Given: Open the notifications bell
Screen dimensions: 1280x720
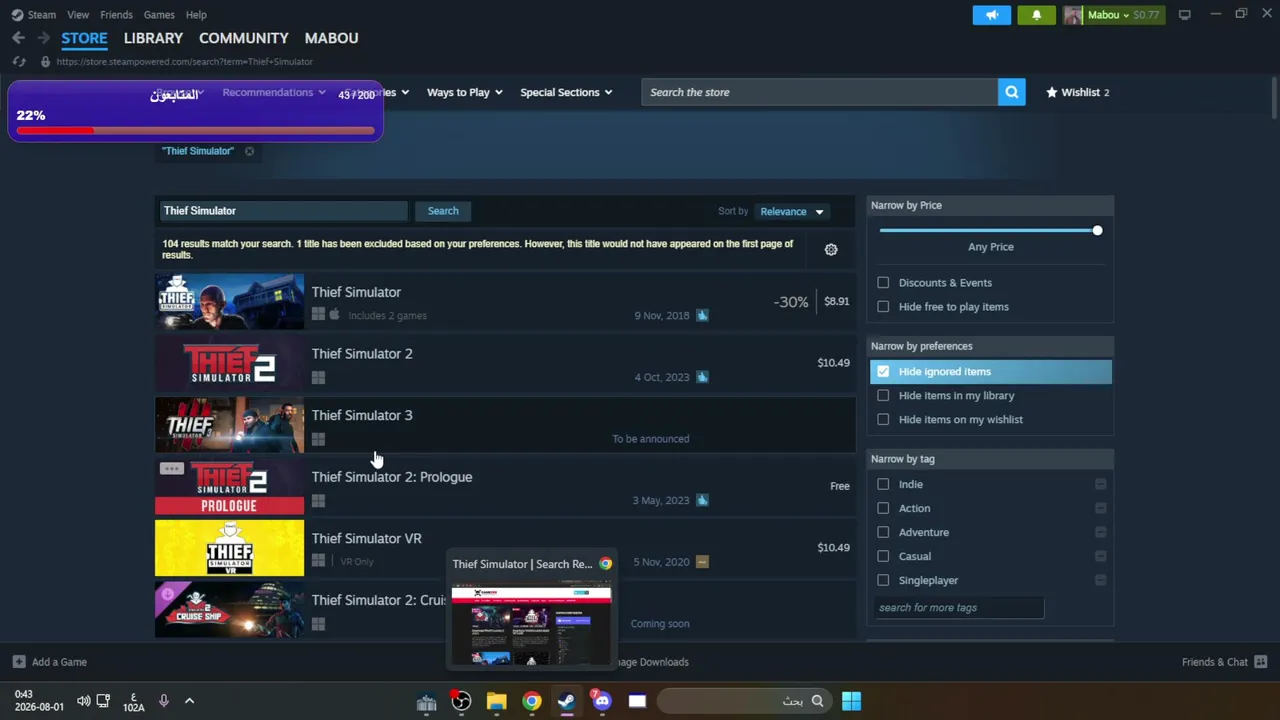Looking at the screenshot, I should point(1036,15).
